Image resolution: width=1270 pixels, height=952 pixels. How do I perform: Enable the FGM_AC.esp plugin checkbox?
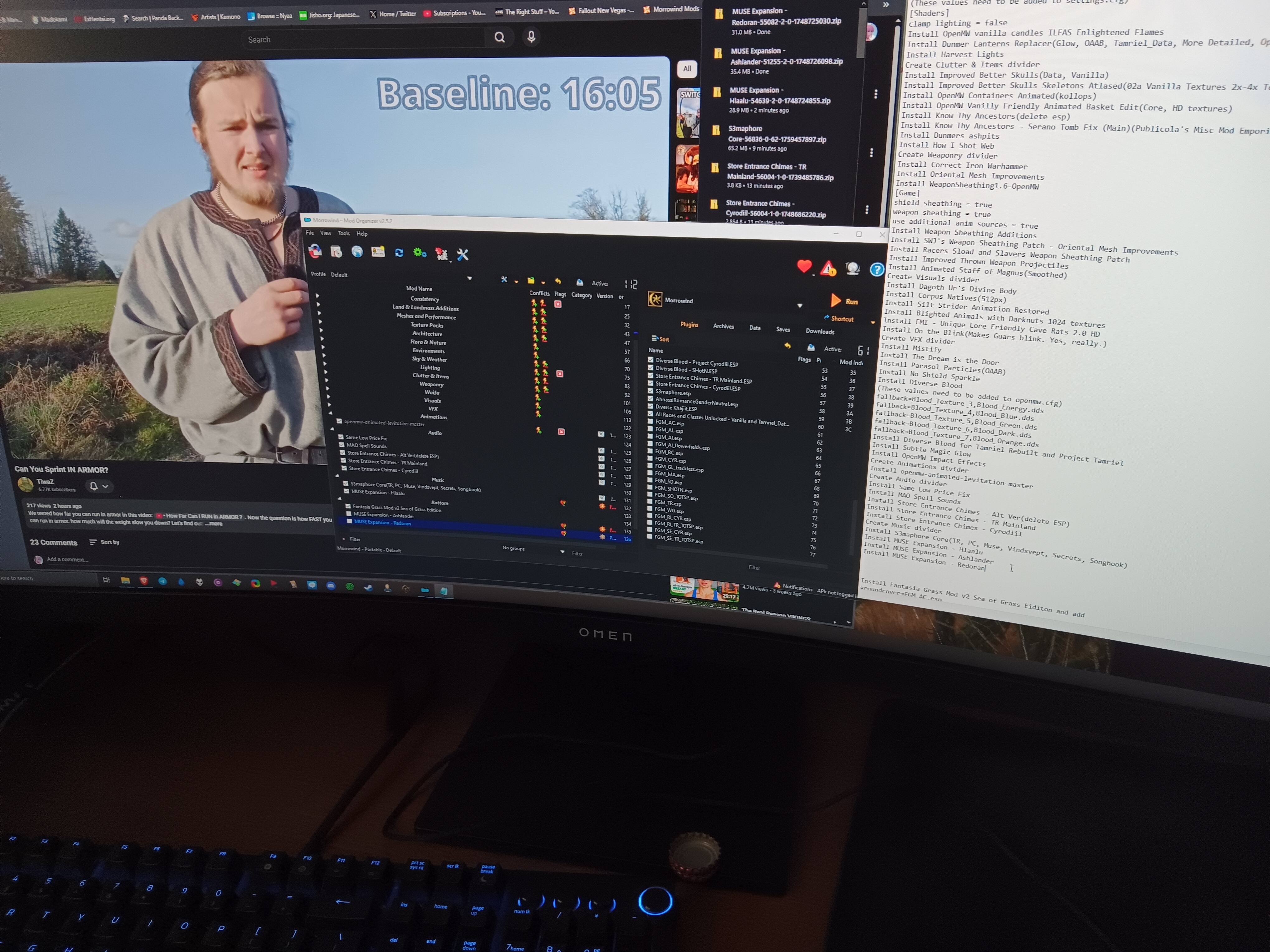pos(651,422)
